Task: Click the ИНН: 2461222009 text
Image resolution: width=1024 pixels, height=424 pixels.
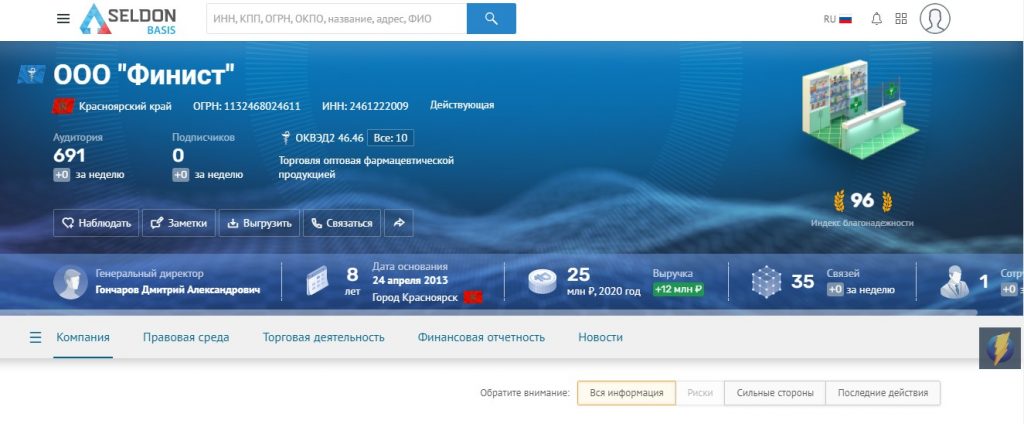Action: click(365, 106)
